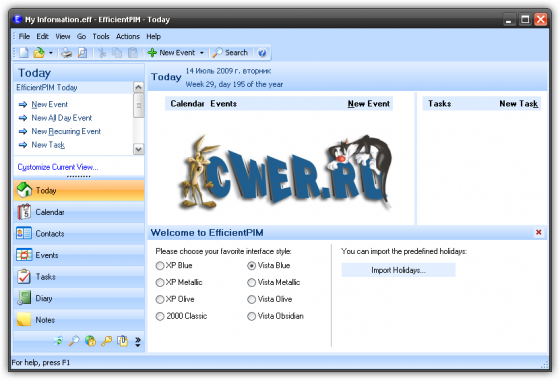Screen dimensions: 560x380
Task: Open Calendar in navigation pane
Action: pyautogui.click(x=79, y=212)
